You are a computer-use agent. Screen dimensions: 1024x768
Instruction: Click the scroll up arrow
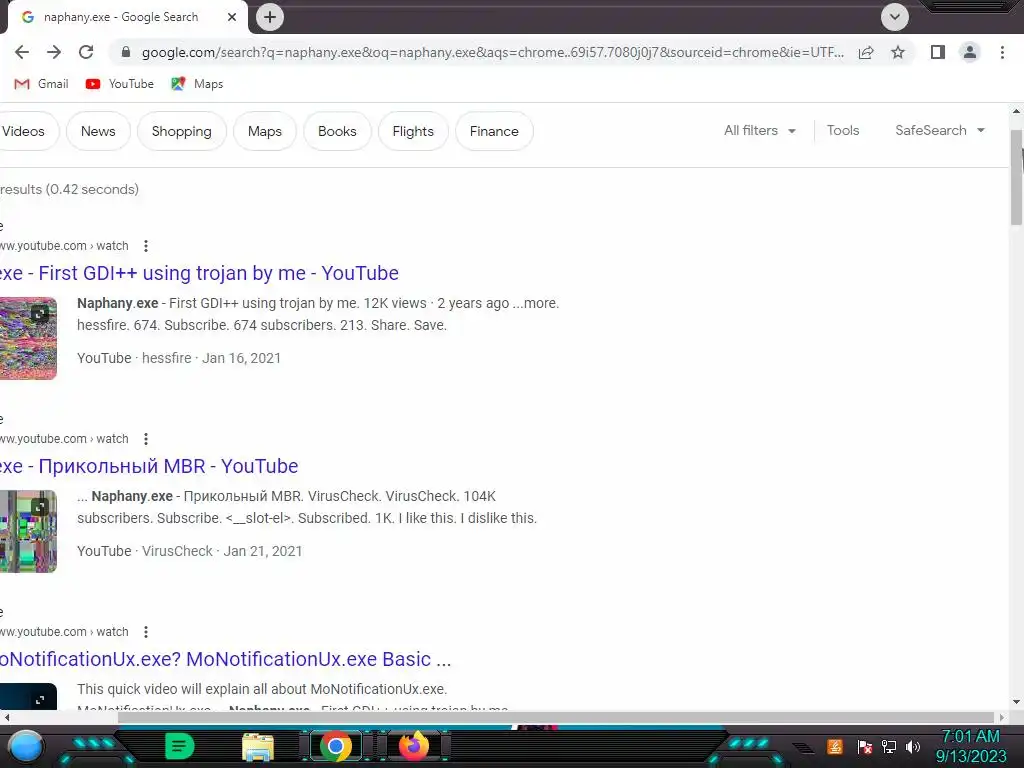[1016, 112]
